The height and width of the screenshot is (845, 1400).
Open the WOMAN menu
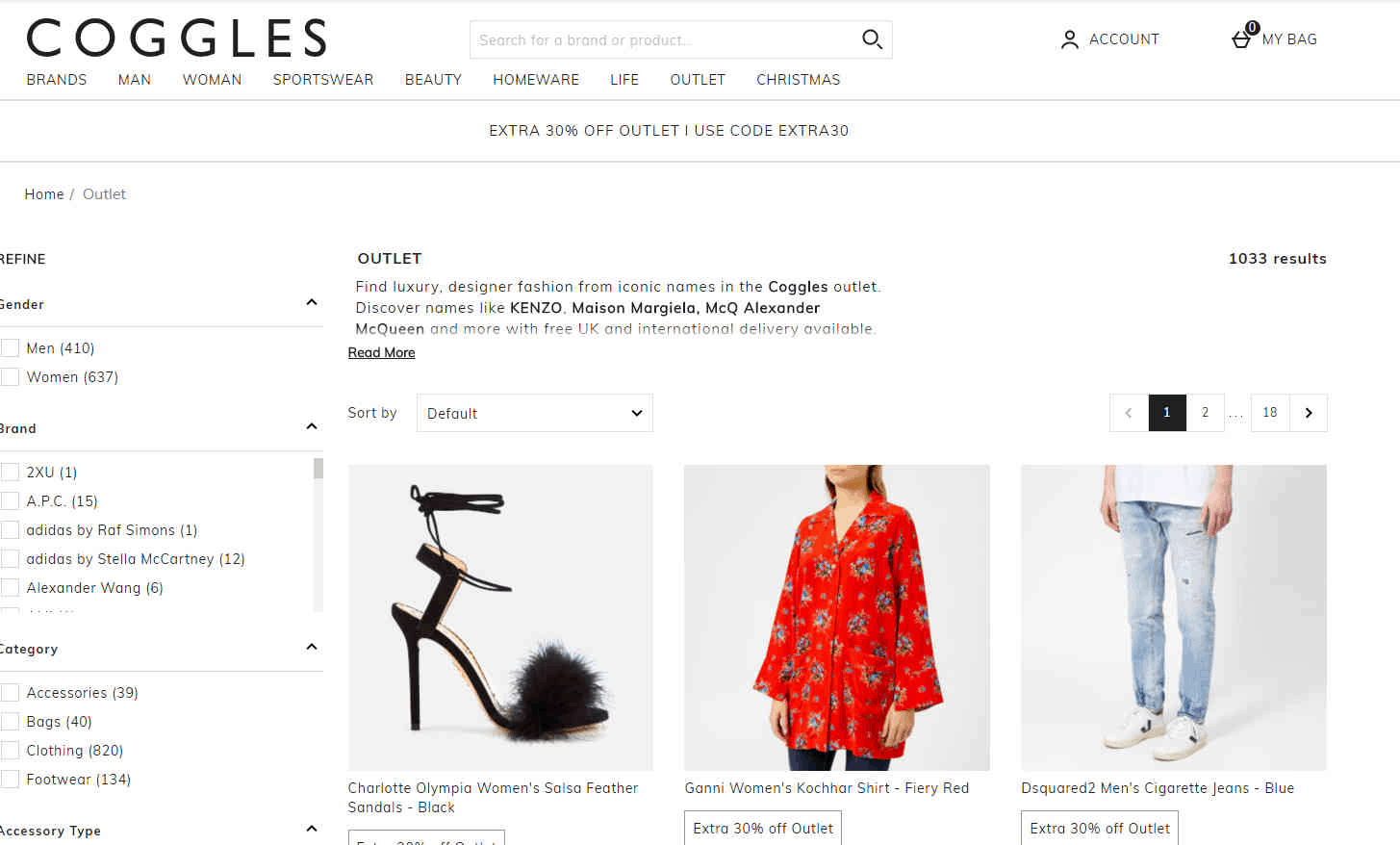[x=212, y=80]
